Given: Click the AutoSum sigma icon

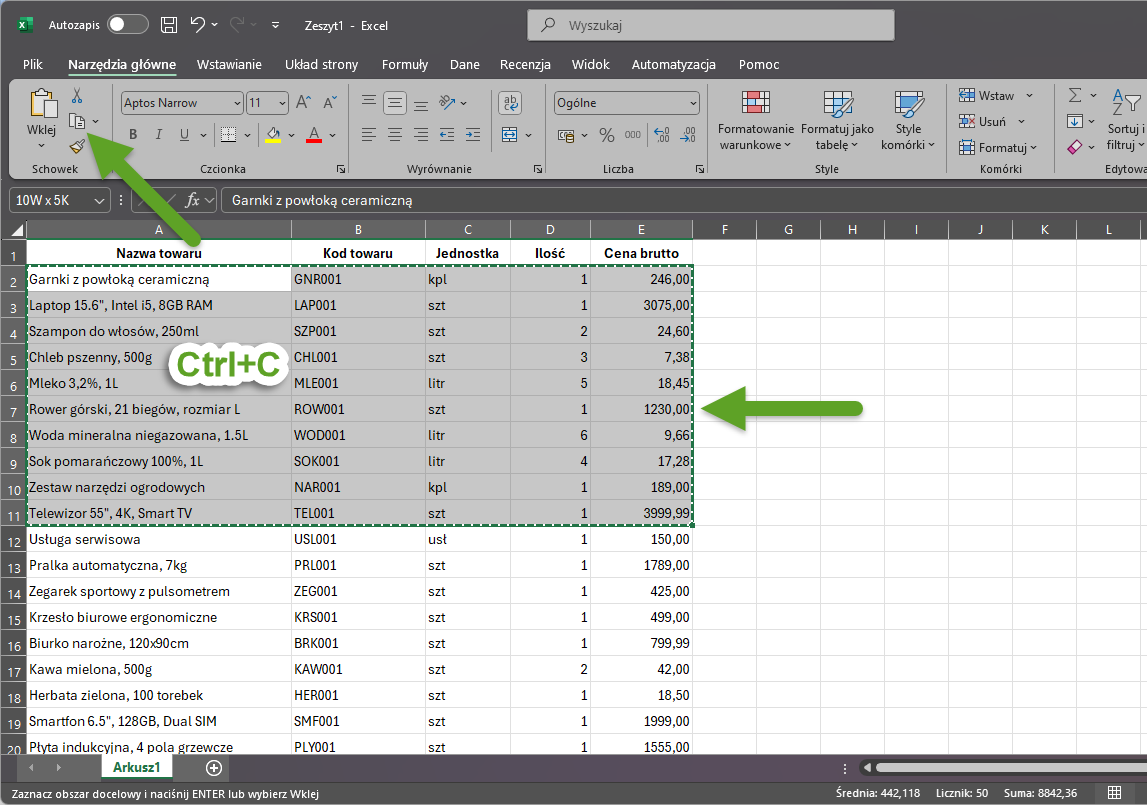Looking at the screenshot, I should [x=1075, y=95].
